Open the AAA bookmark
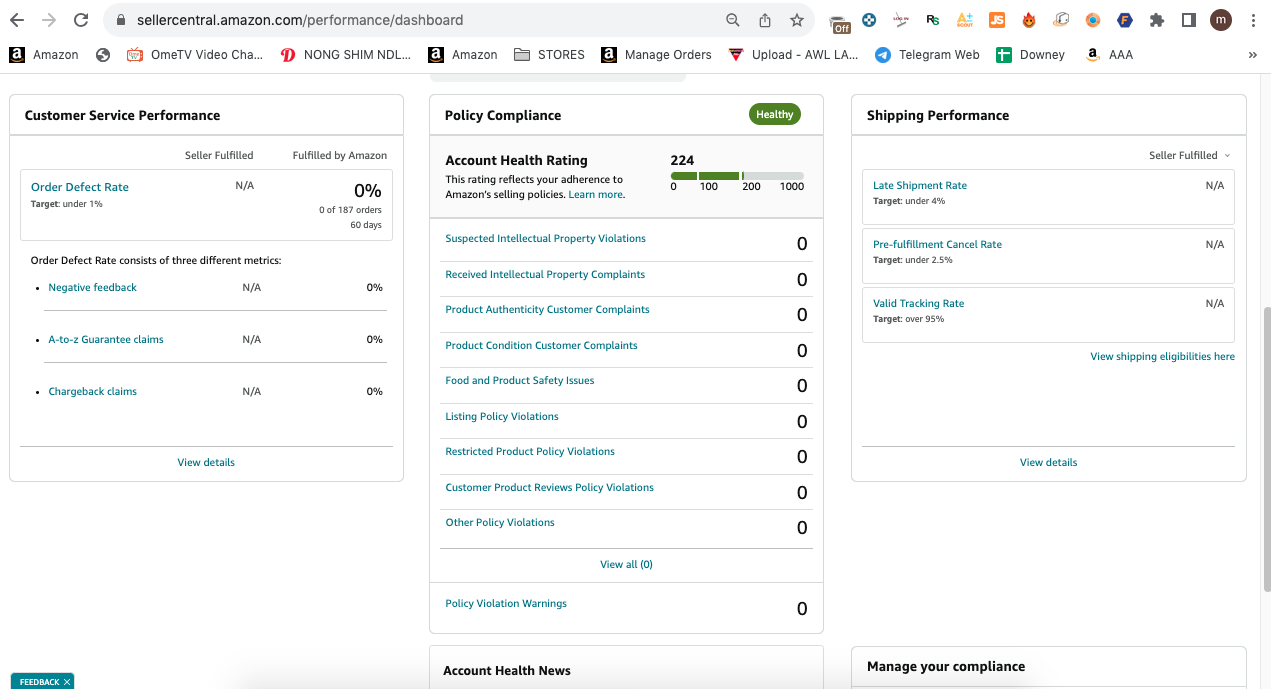 click(x=1109, y=55)
